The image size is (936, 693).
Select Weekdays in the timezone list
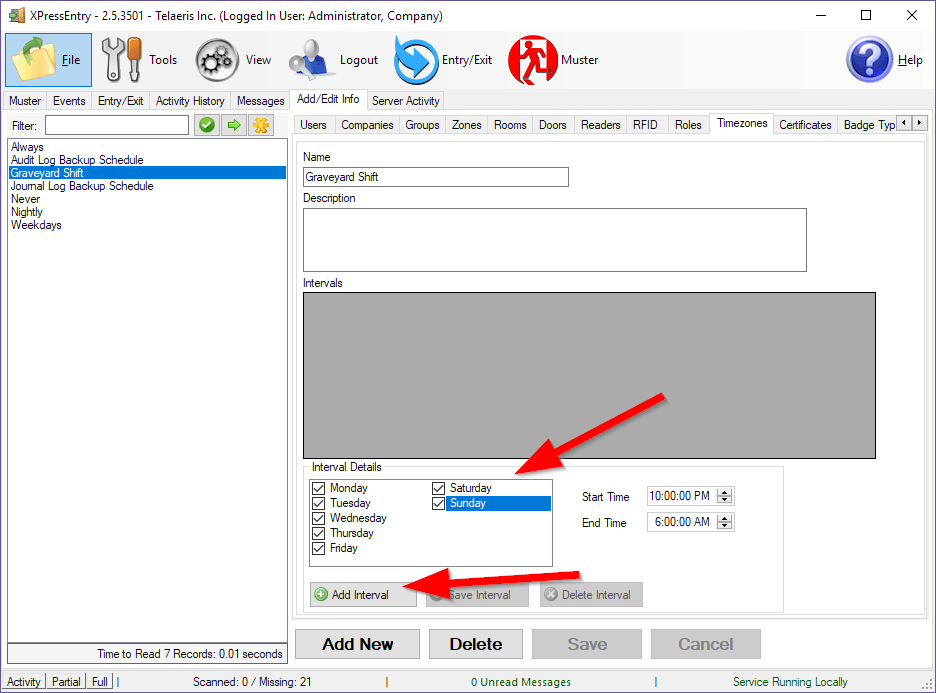click(x=36, y=225)
